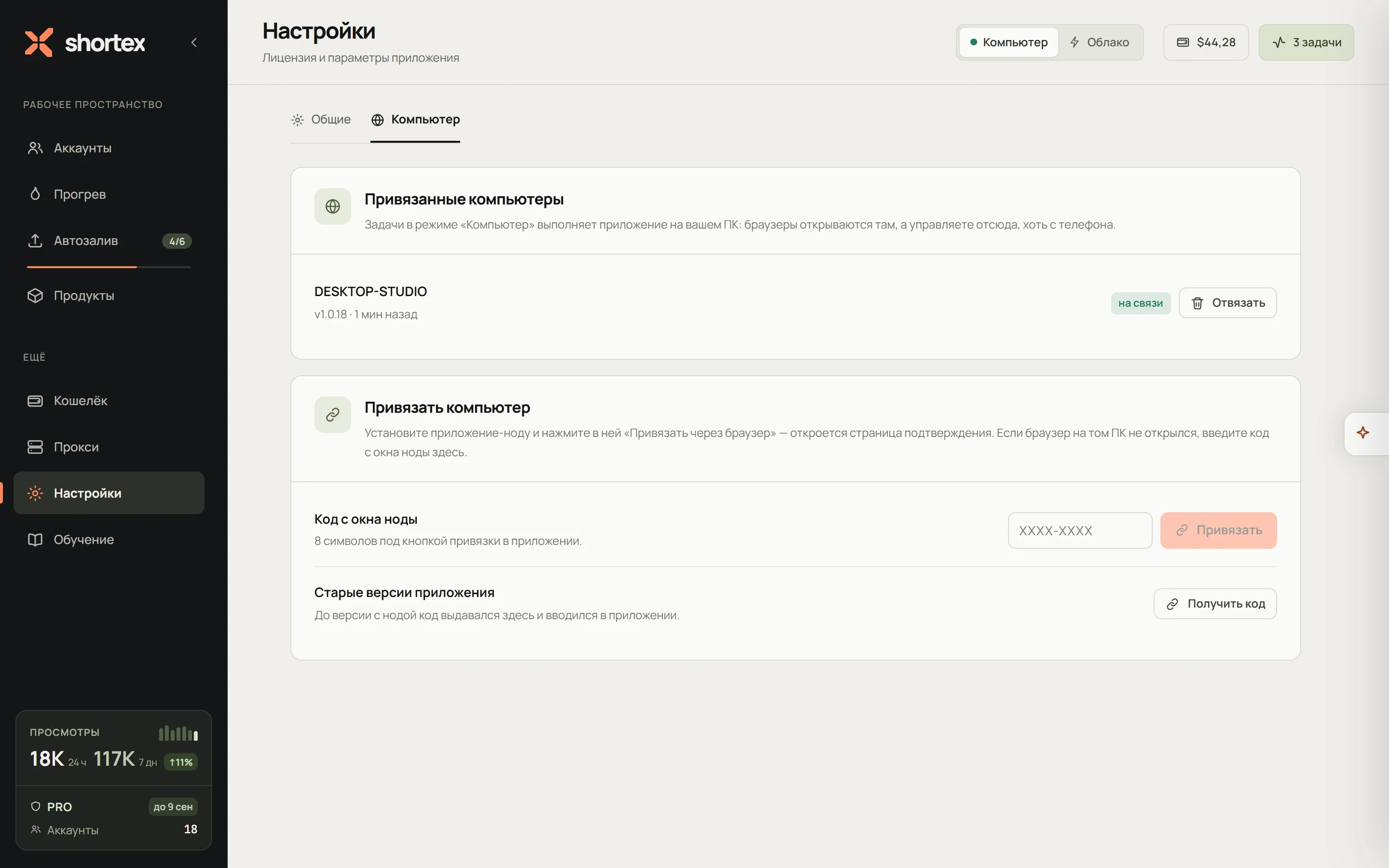Click the 117K weekly views value
The width and height of the screenshot is (1389, 868).
(x=114, y=759)
